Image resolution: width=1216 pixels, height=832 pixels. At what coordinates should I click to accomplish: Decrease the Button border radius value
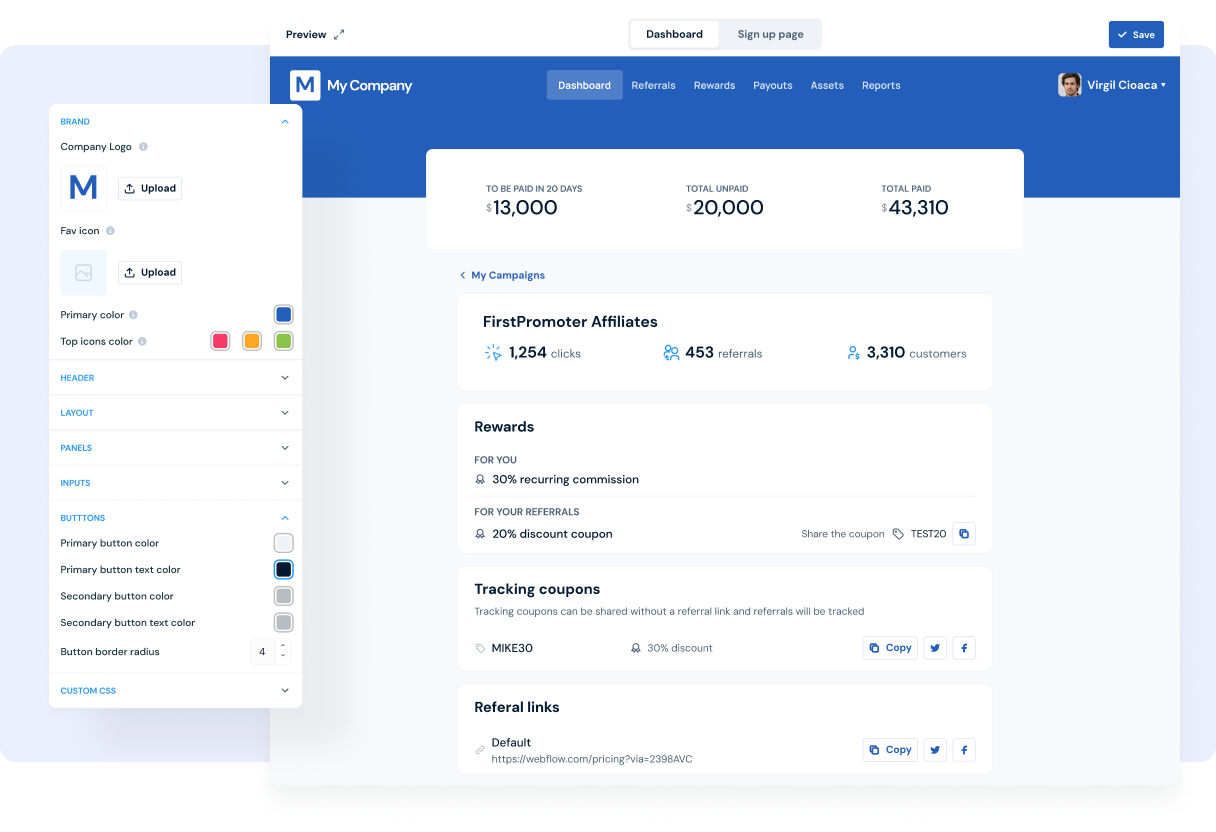pyautogui.click(x=283, y=657)
